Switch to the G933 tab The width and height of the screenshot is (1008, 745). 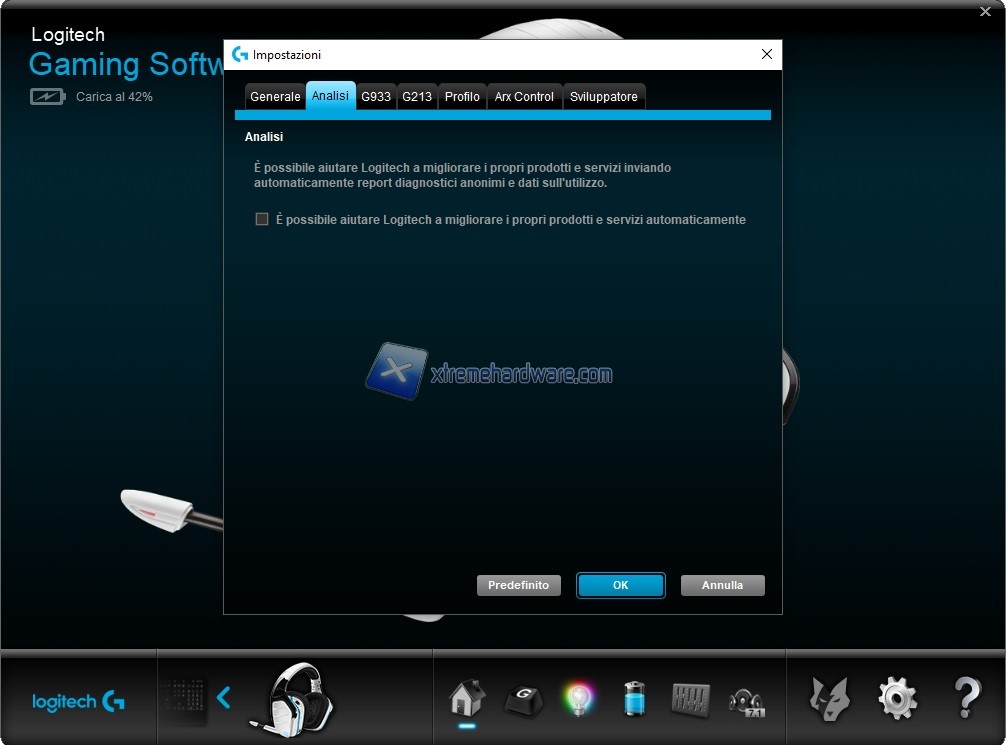pos(376,97)
